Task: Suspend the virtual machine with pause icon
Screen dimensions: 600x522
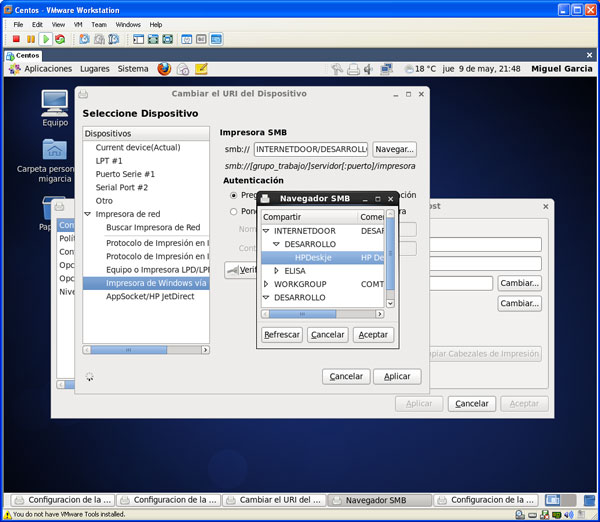Action: point(31,39)
